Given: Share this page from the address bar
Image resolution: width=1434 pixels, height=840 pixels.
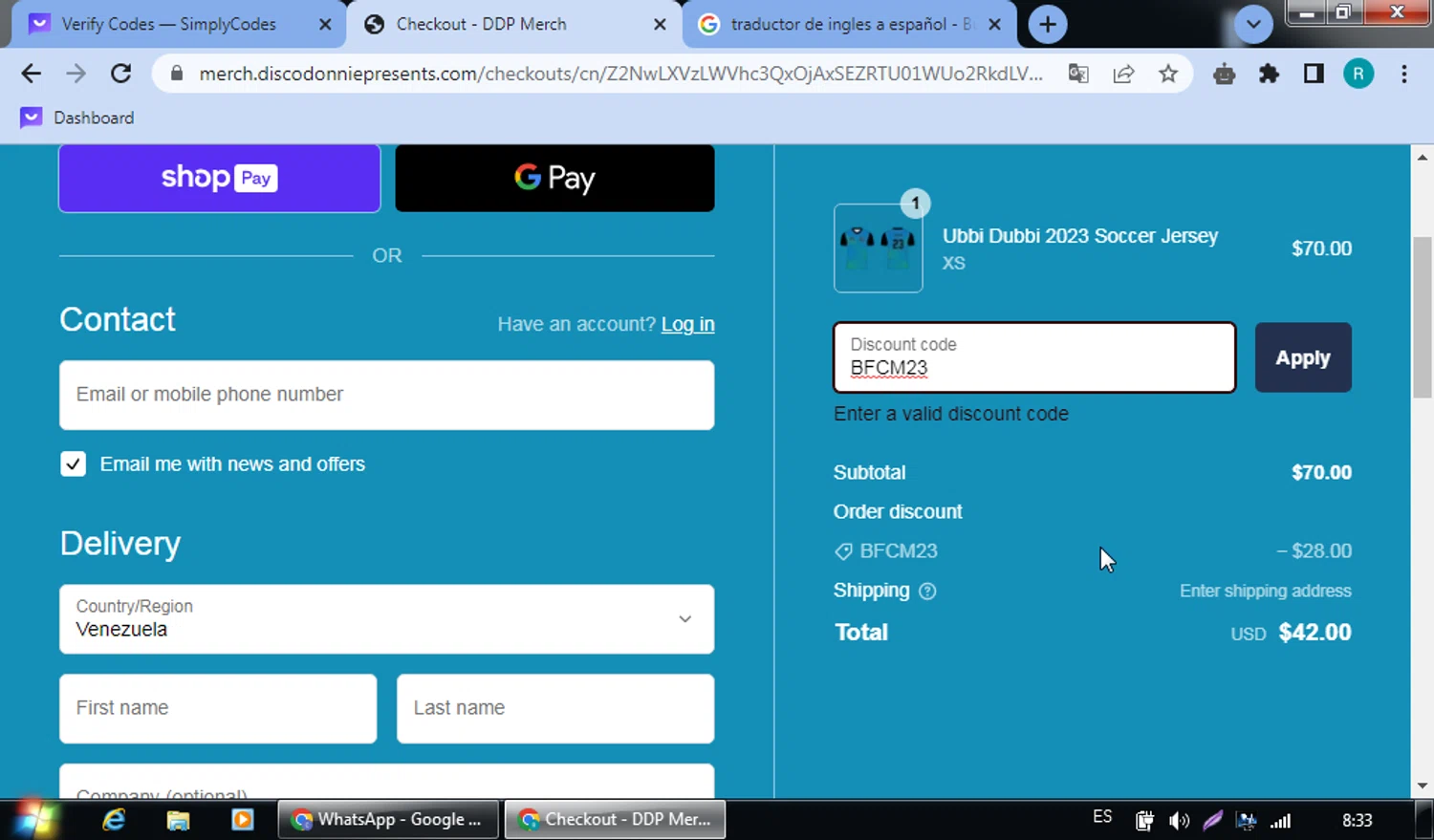Looking at the screenshot, I should [x=1123, y=74].
